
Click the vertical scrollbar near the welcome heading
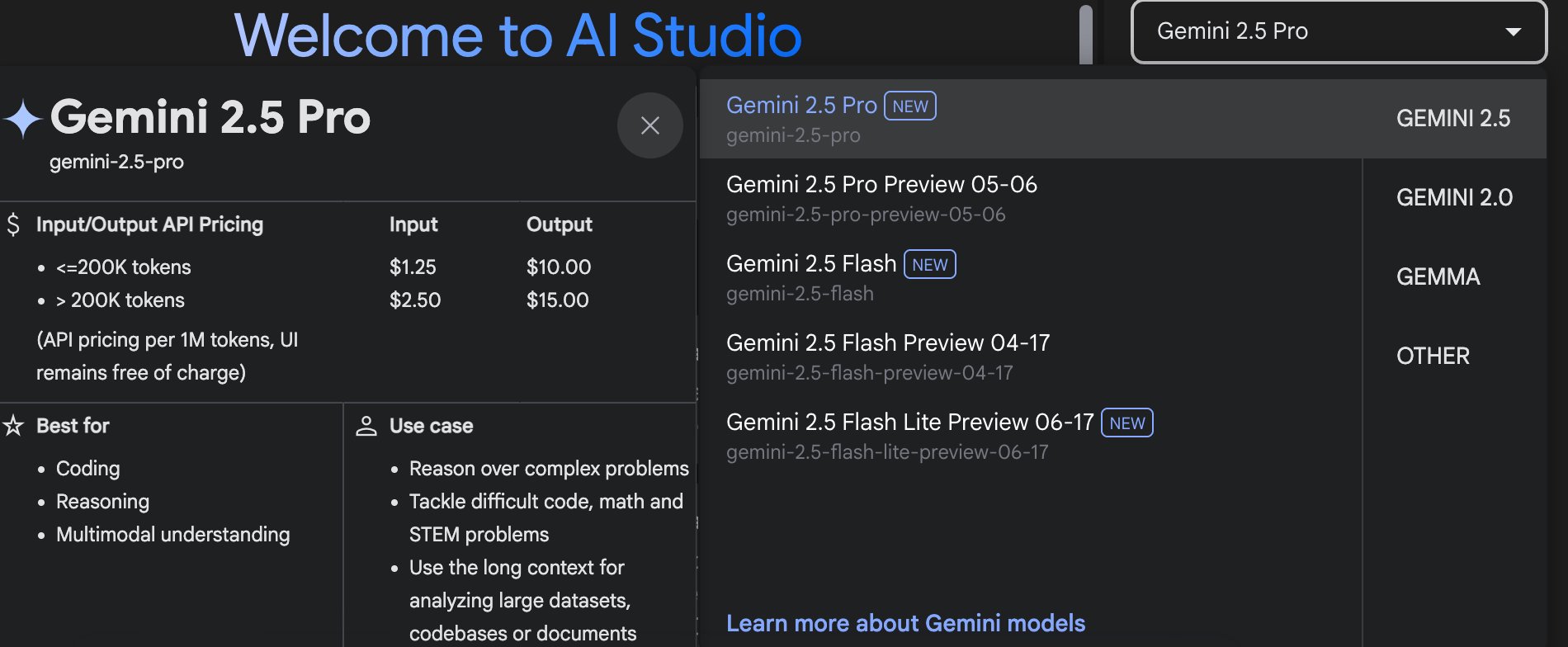(x=1086, y=33)
